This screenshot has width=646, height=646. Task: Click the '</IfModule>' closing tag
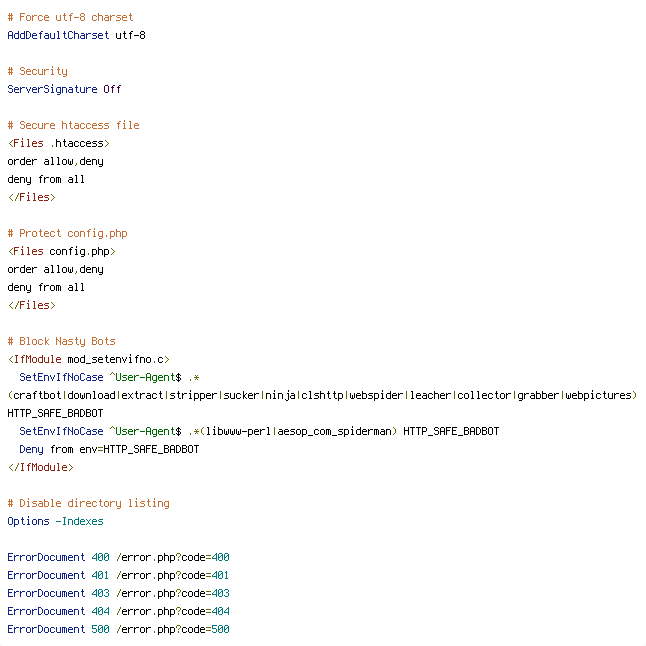(x=40, y=468)
